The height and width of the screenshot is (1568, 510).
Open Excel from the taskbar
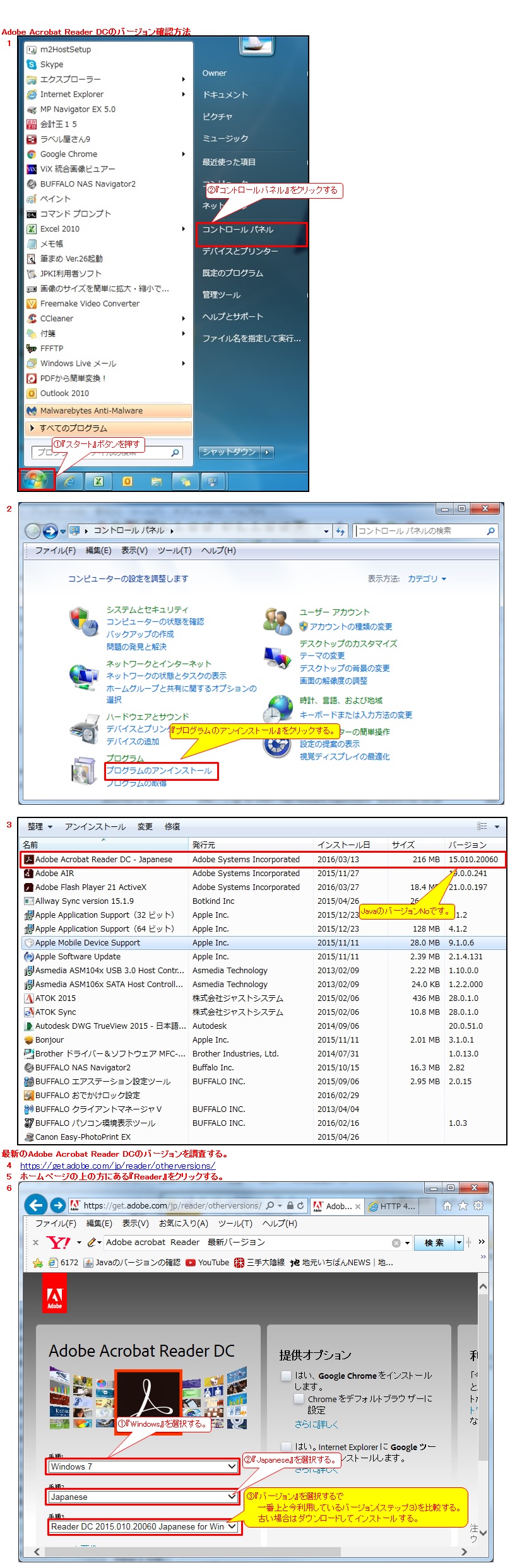click(98, 481)
